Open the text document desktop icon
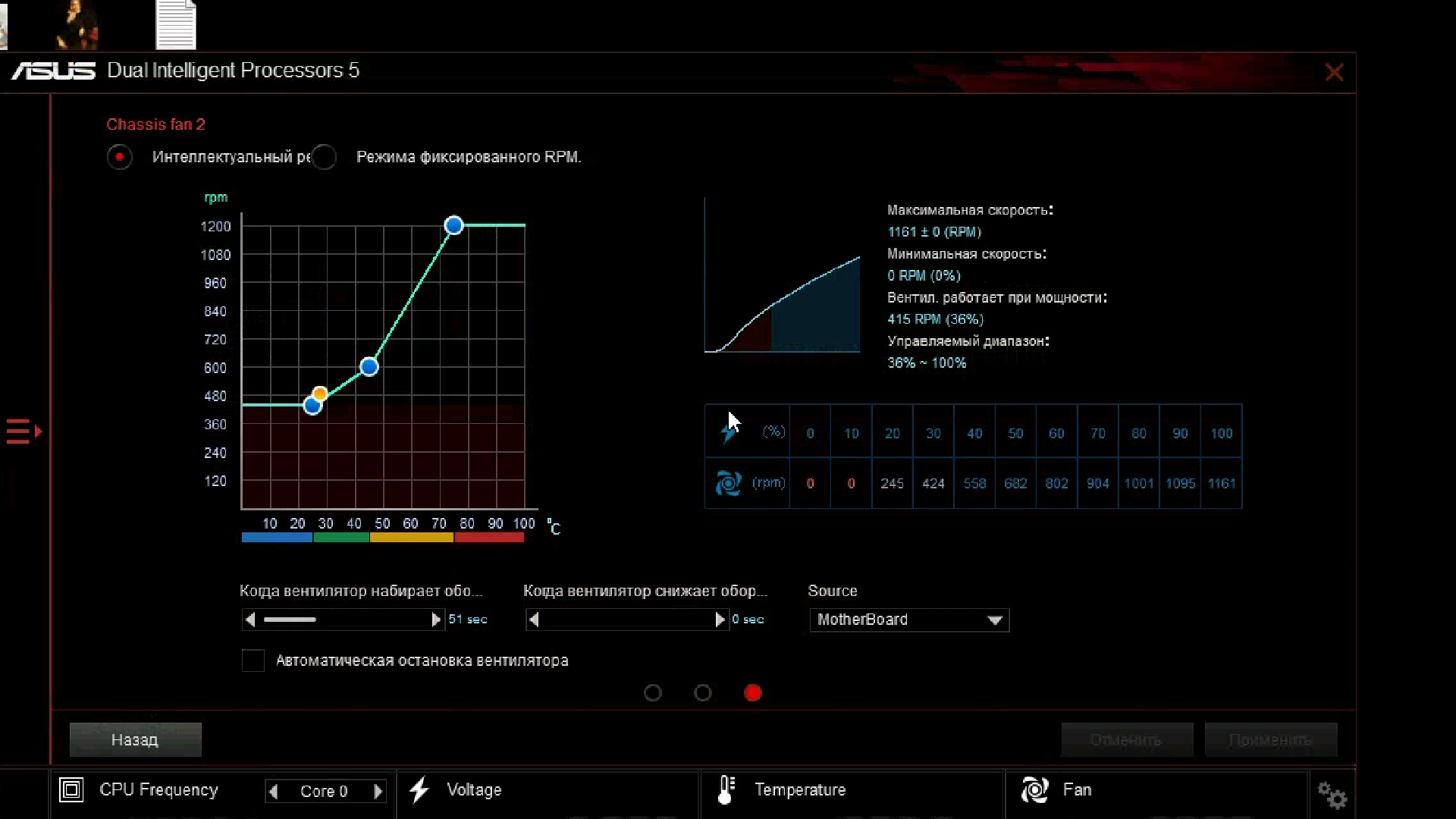The image size is (1456, 819). [x=176, y=24]
